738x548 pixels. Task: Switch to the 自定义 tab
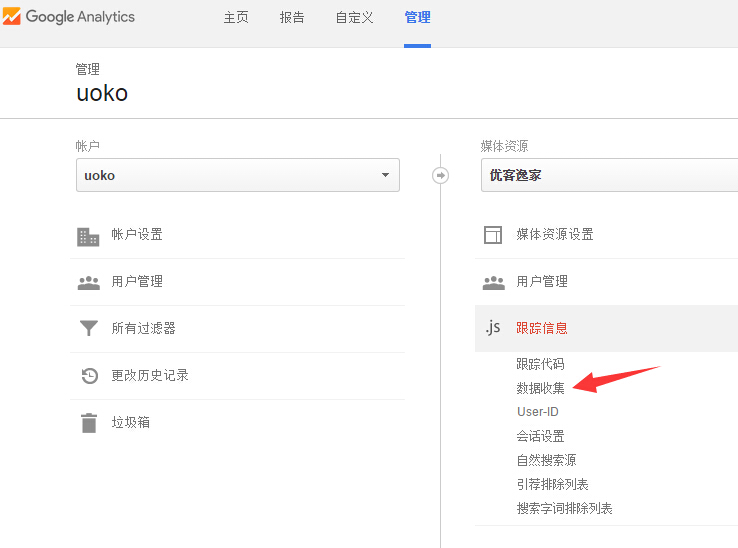click(354, 18)
